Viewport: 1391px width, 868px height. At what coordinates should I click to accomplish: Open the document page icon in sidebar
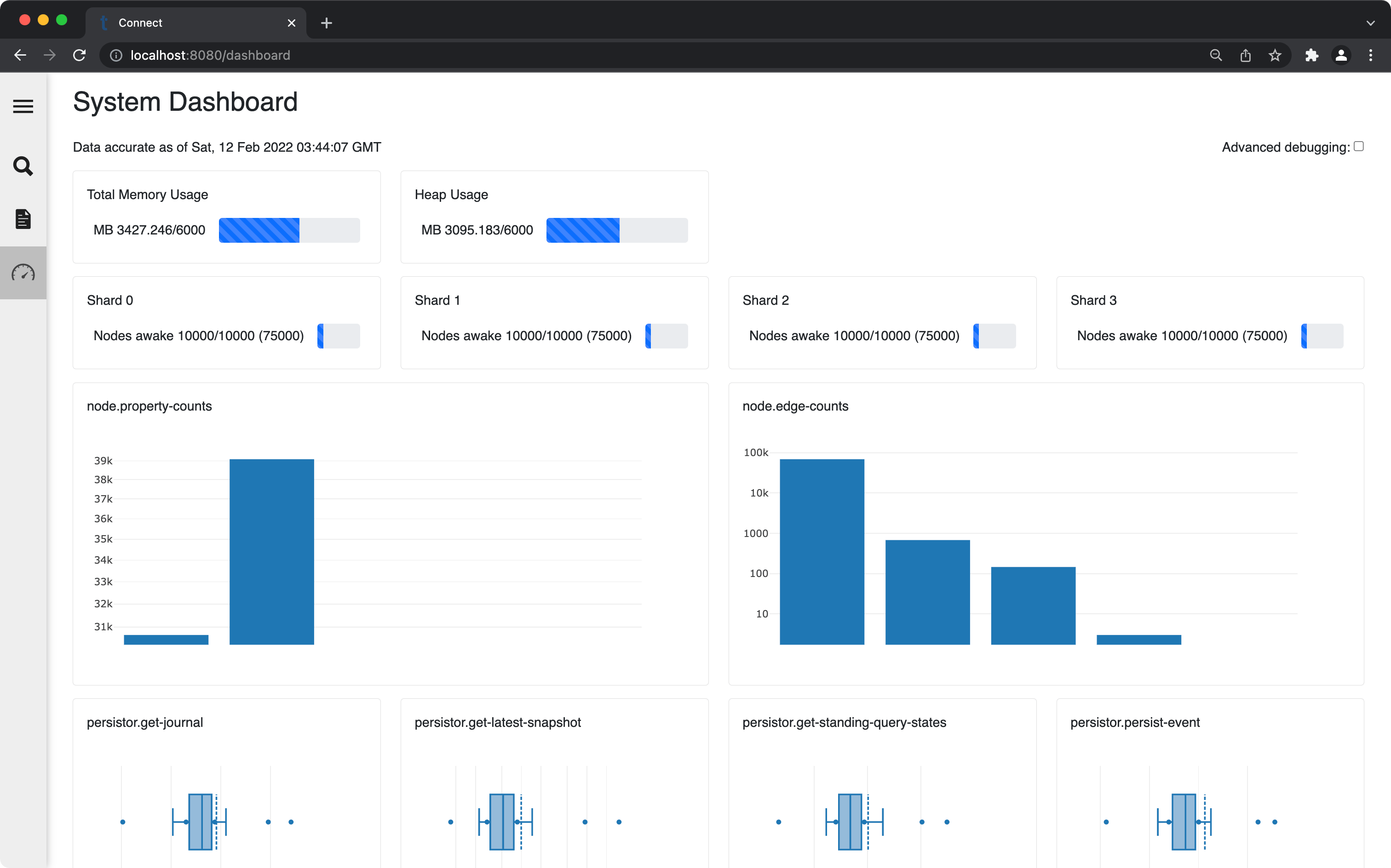[x=23, y=219]
